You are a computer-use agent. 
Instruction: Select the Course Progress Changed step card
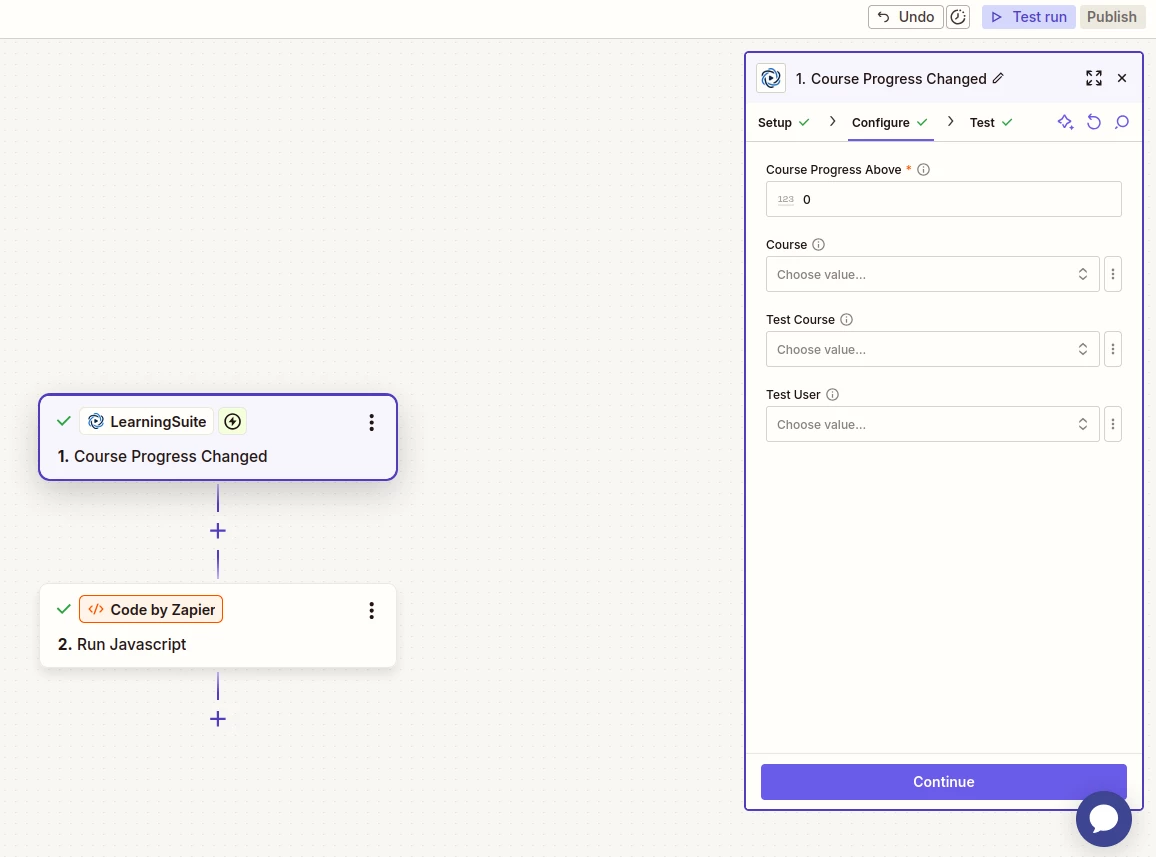pyautogui.click(x=218, y=437)
